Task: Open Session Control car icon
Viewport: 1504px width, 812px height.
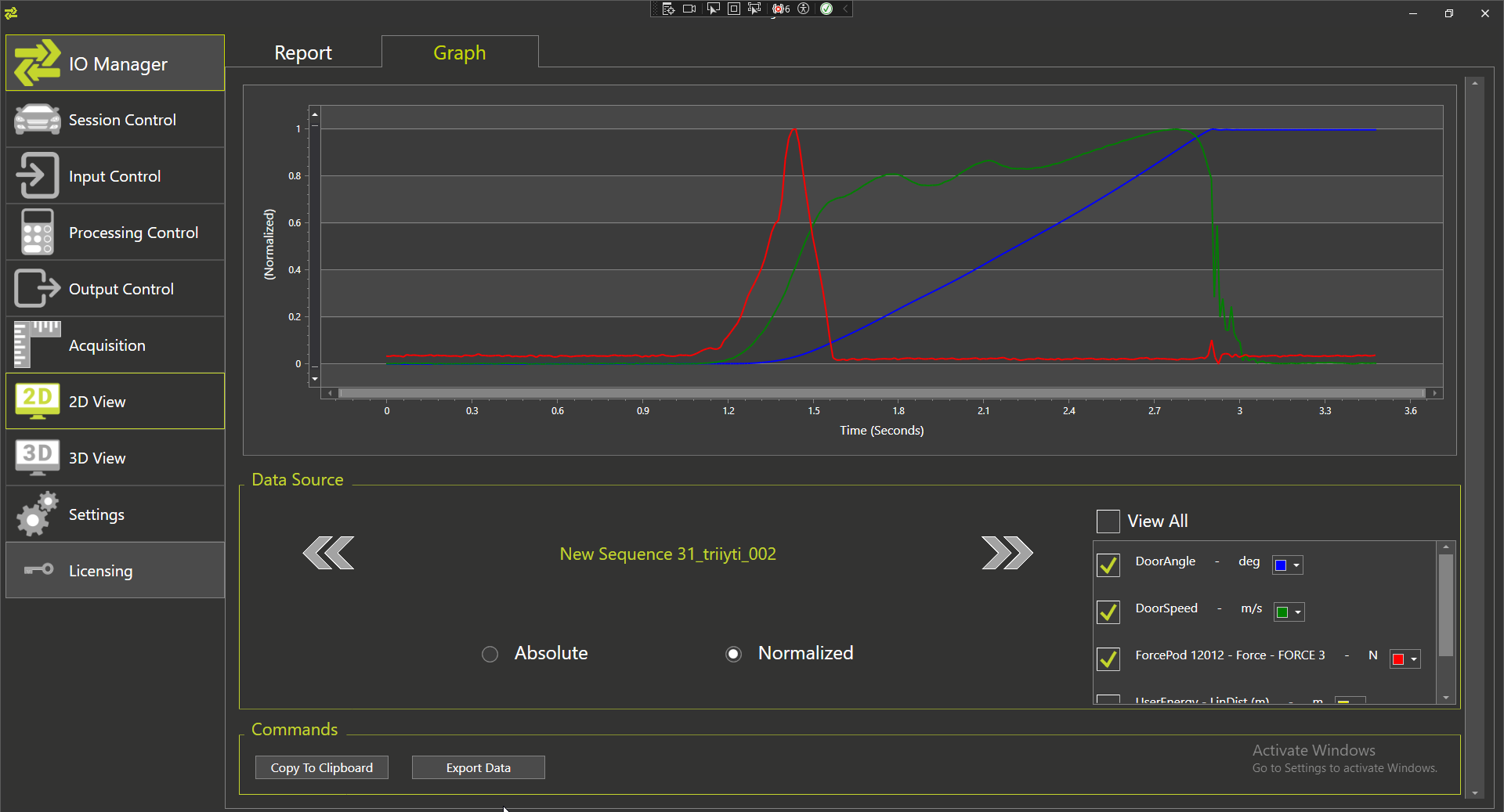Action: [37, 120]
